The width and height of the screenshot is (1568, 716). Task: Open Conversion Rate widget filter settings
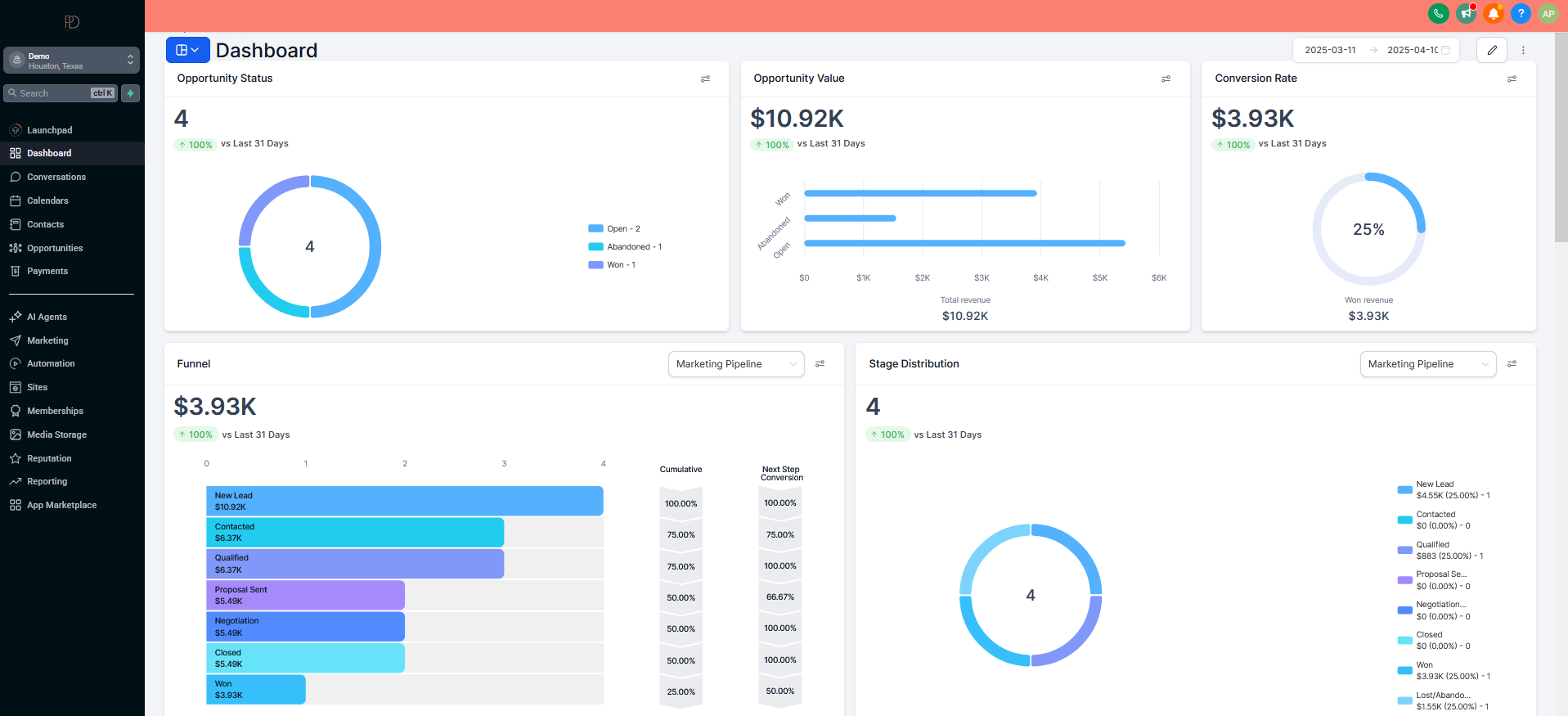(x=1512, y=79)
